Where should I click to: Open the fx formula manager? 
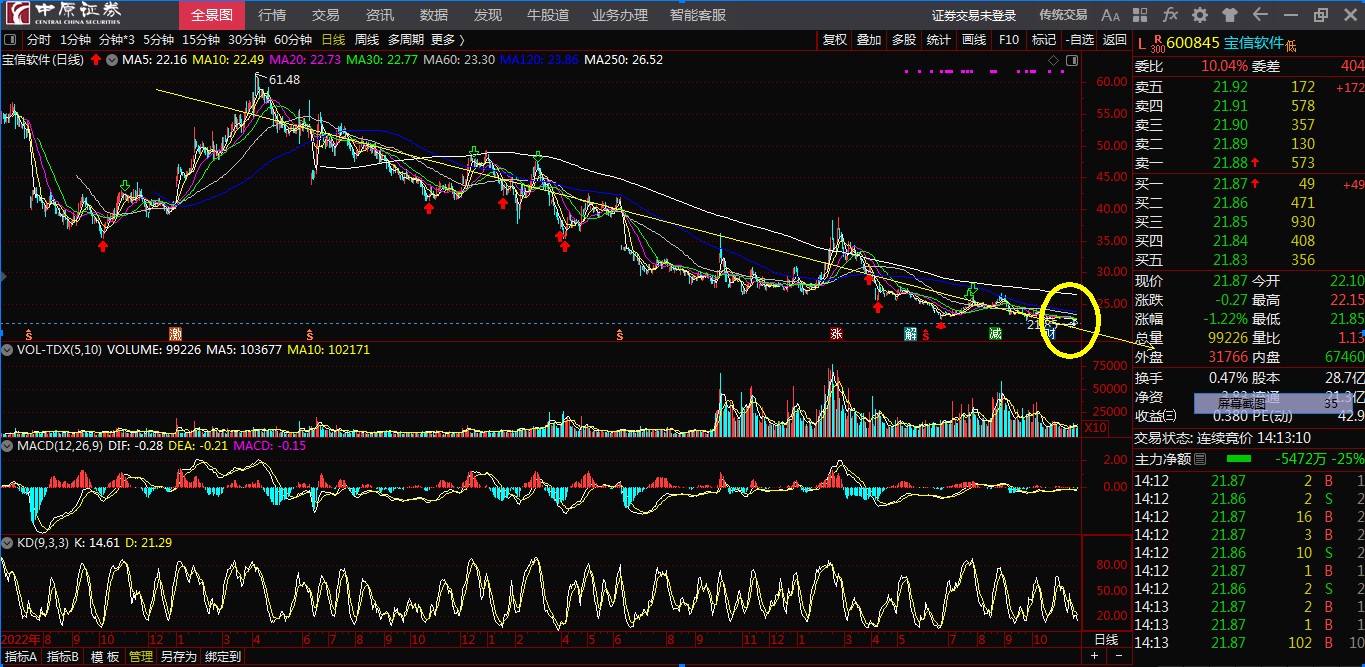point(1171,15)
